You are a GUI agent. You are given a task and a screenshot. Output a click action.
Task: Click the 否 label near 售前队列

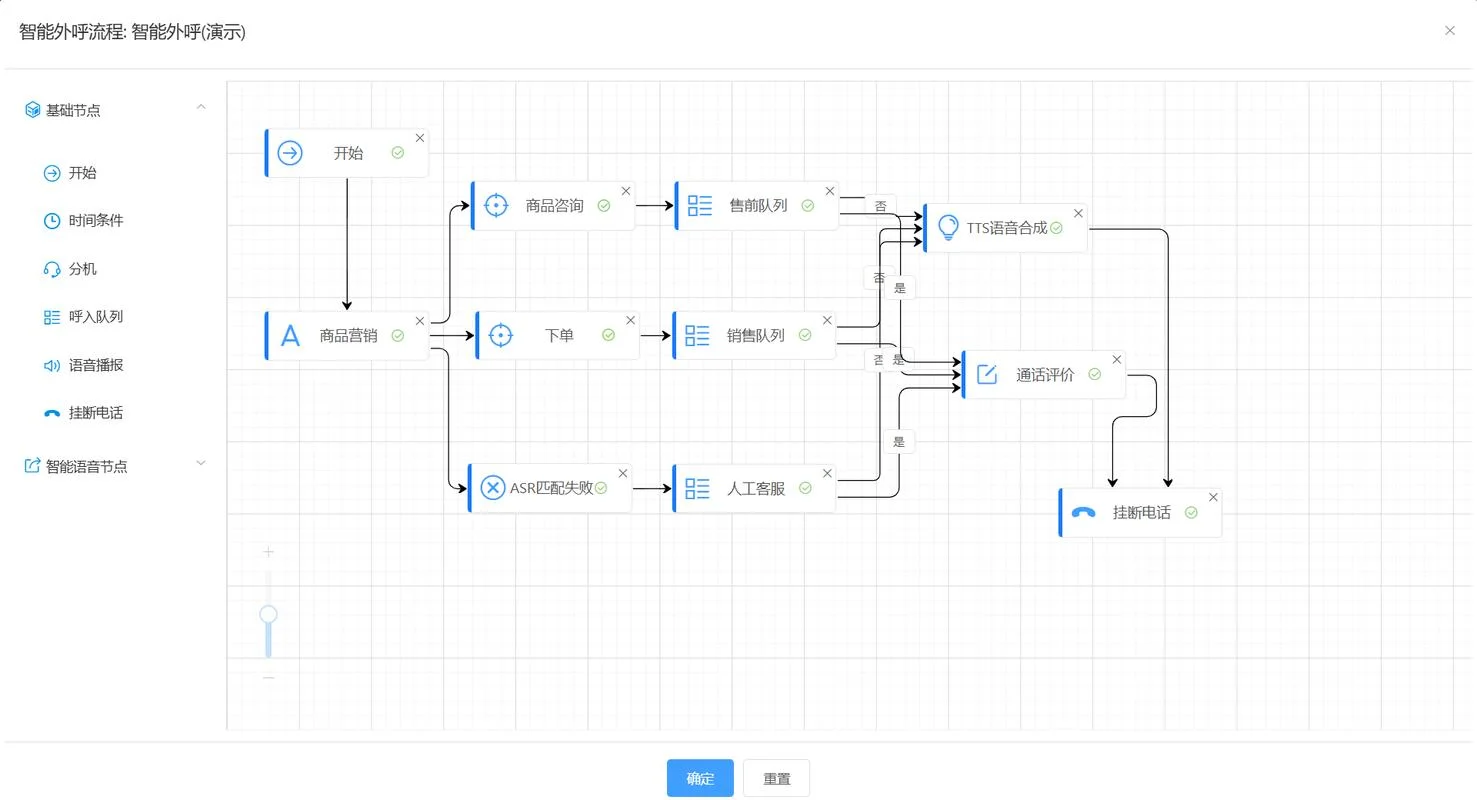(880, 205)
